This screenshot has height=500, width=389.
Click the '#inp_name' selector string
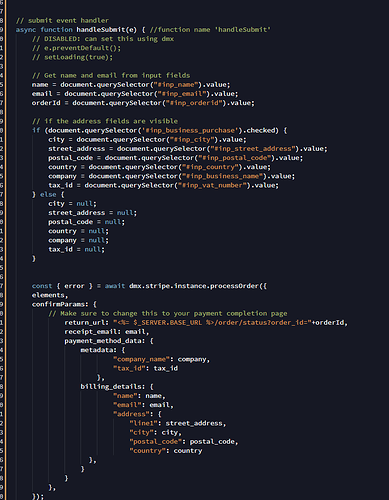click(x=176, y=85)
